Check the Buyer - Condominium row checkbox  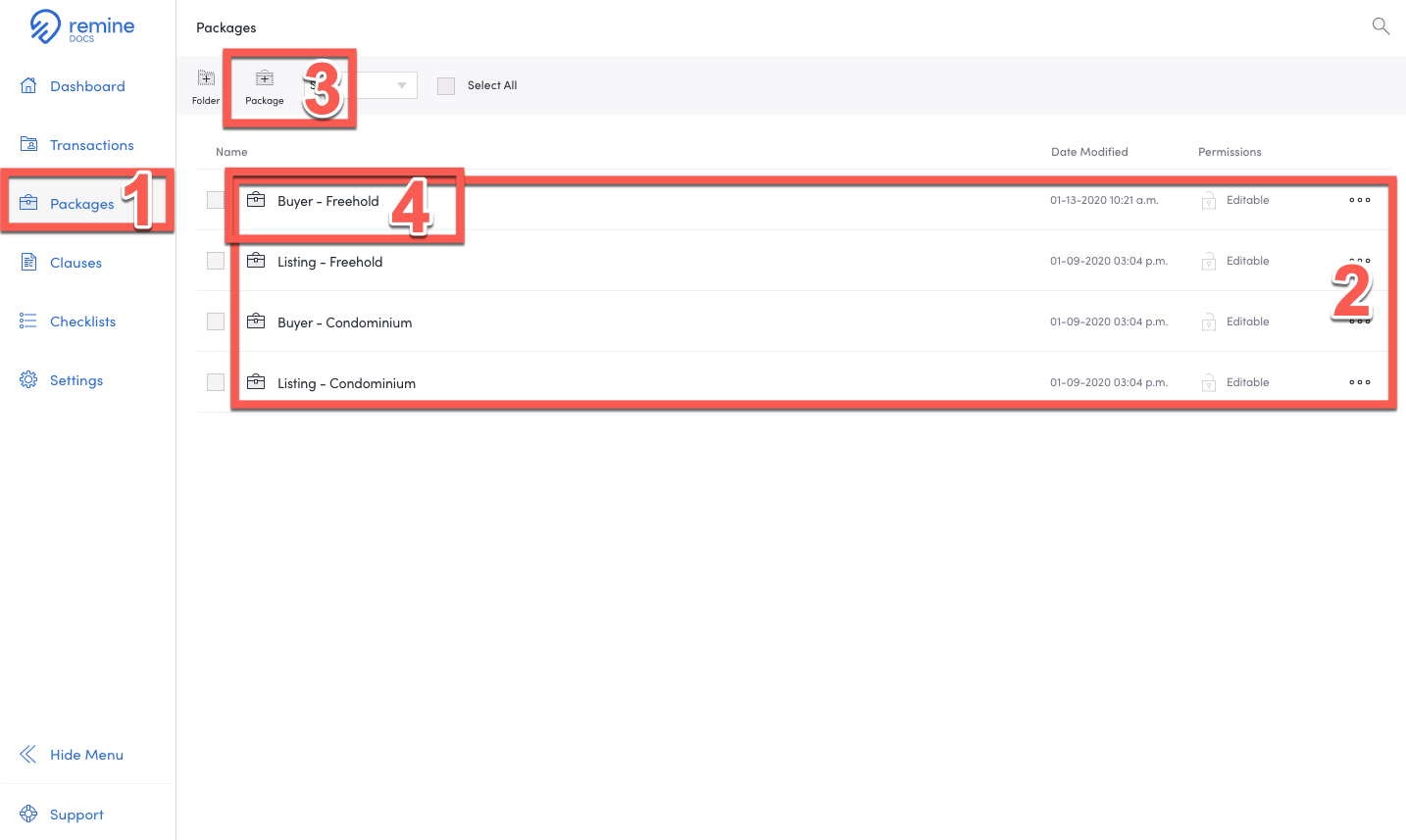click(x=216, y=321)
